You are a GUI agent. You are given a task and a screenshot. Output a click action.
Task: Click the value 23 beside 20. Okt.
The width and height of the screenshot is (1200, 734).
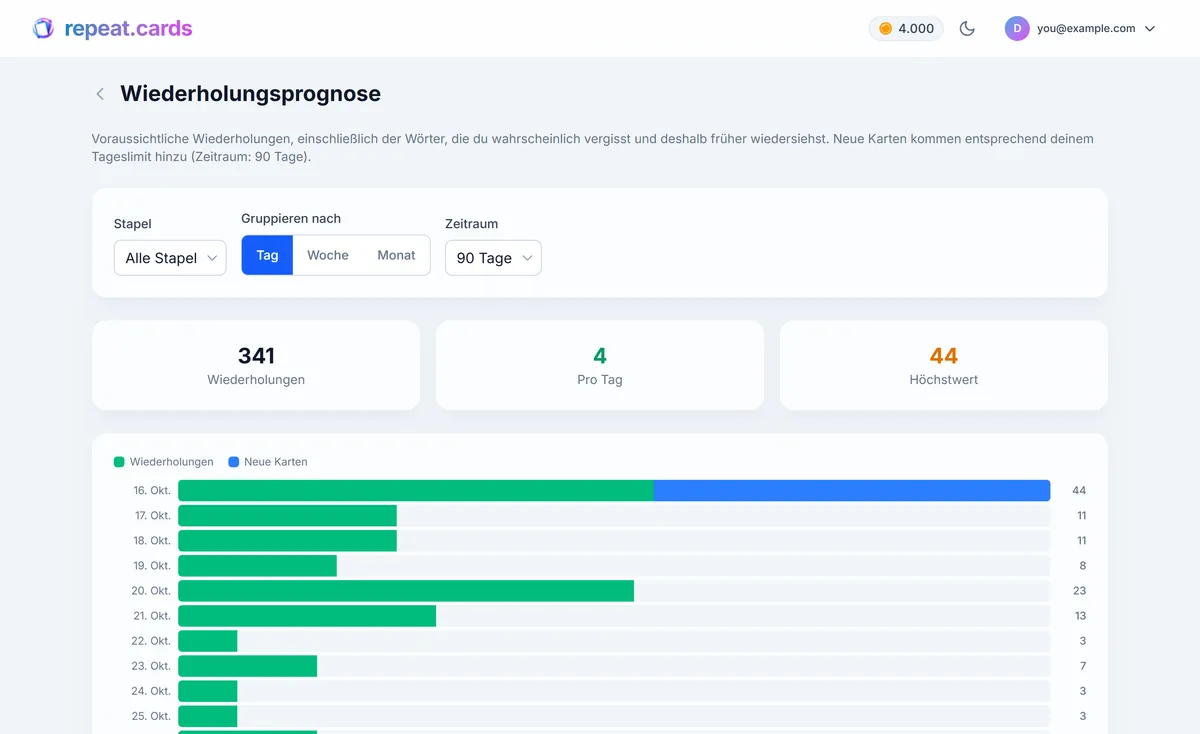point(1079,591)
